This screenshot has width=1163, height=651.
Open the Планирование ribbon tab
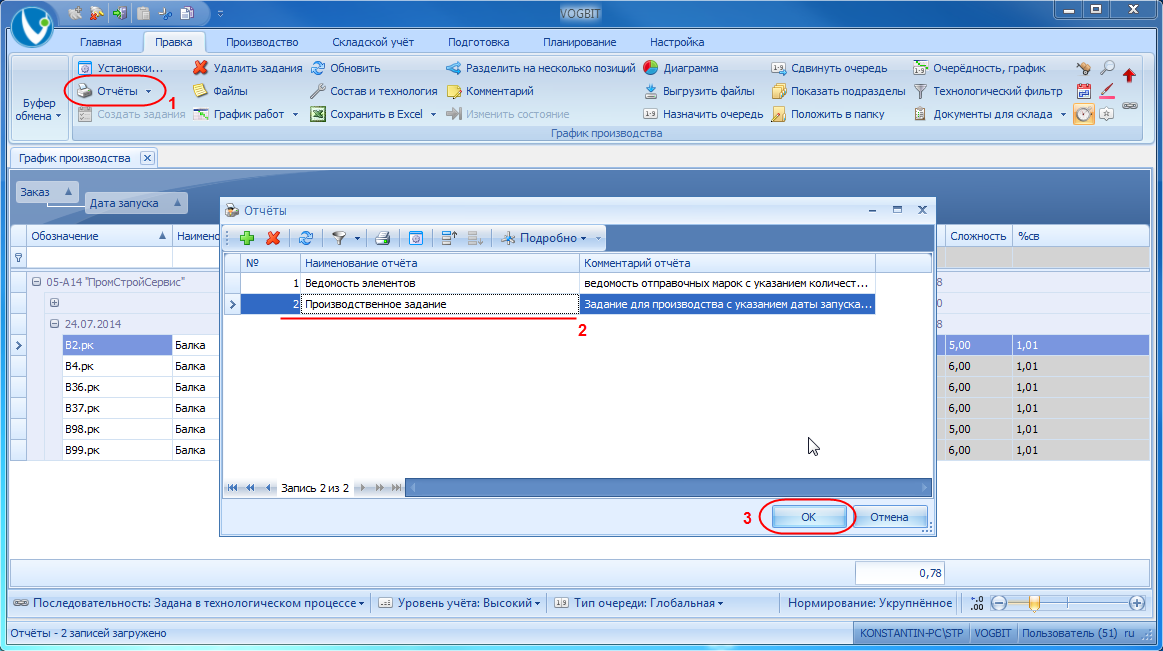click(579, 42)
